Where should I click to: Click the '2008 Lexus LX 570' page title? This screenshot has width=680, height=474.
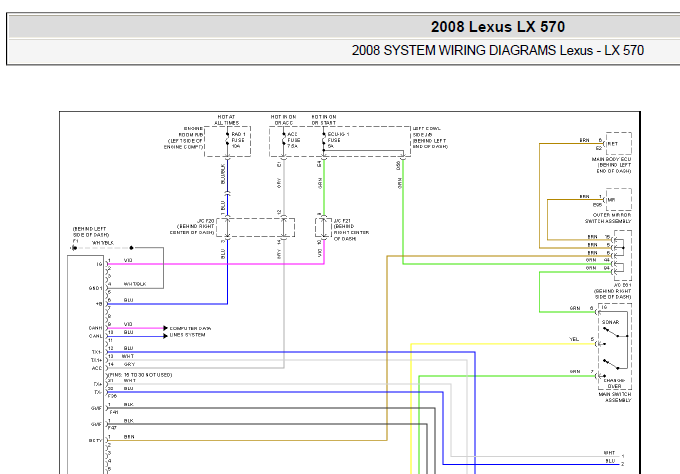[x=497, y=27]
